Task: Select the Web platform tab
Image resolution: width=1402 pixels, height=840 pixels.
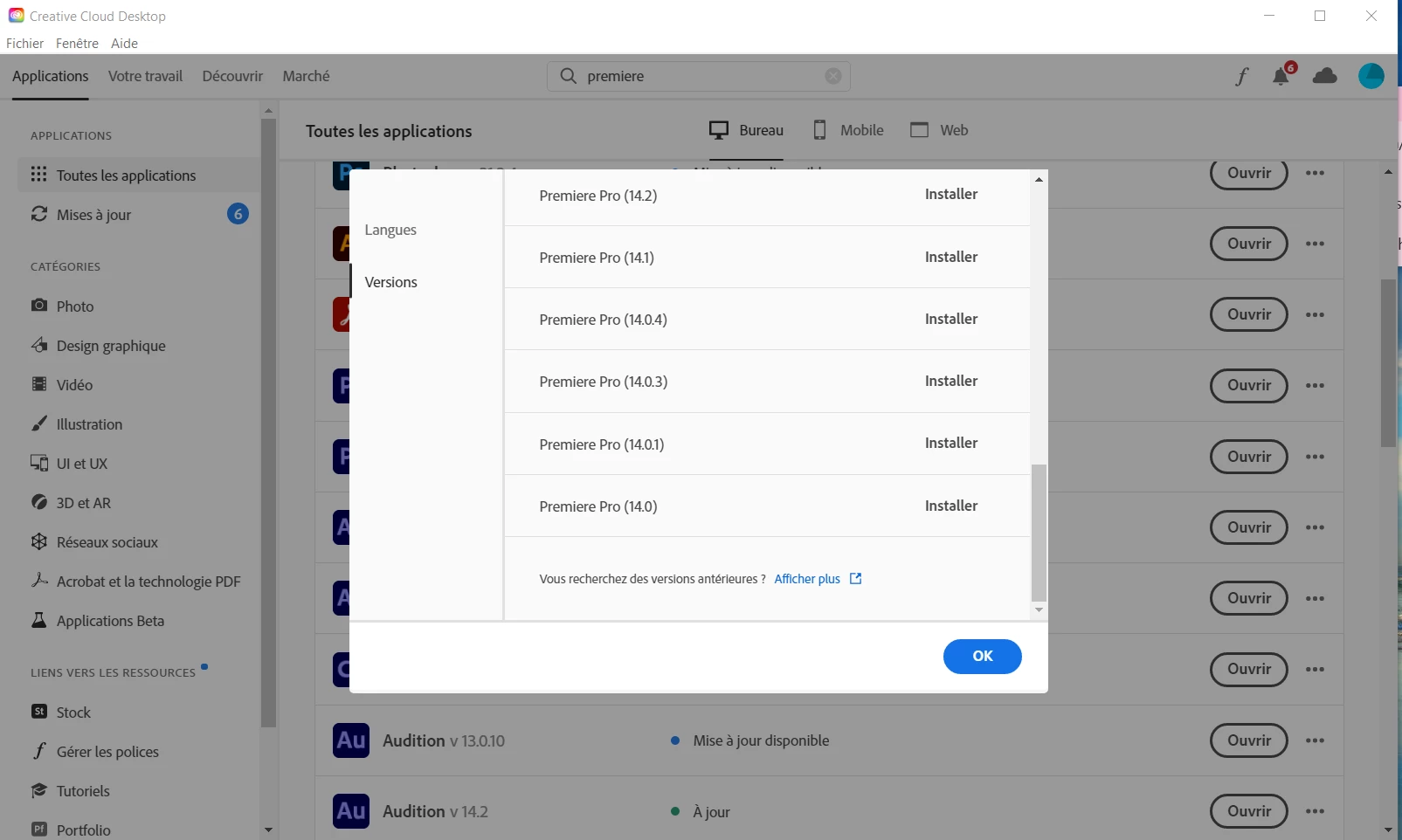Action: pos(939,130)
